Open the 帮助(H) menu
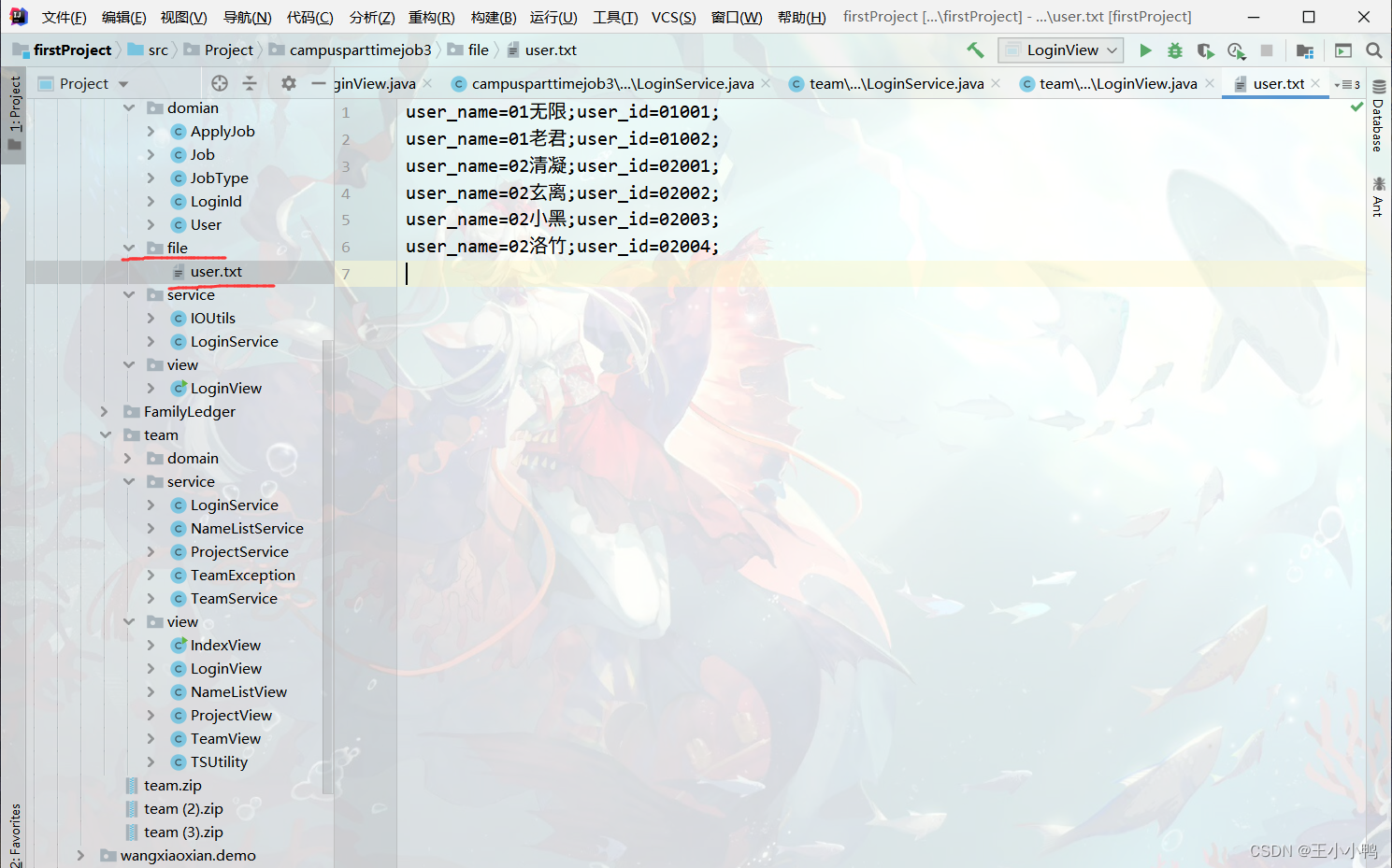Screen dimensions: 1392x868 [802, 17]
